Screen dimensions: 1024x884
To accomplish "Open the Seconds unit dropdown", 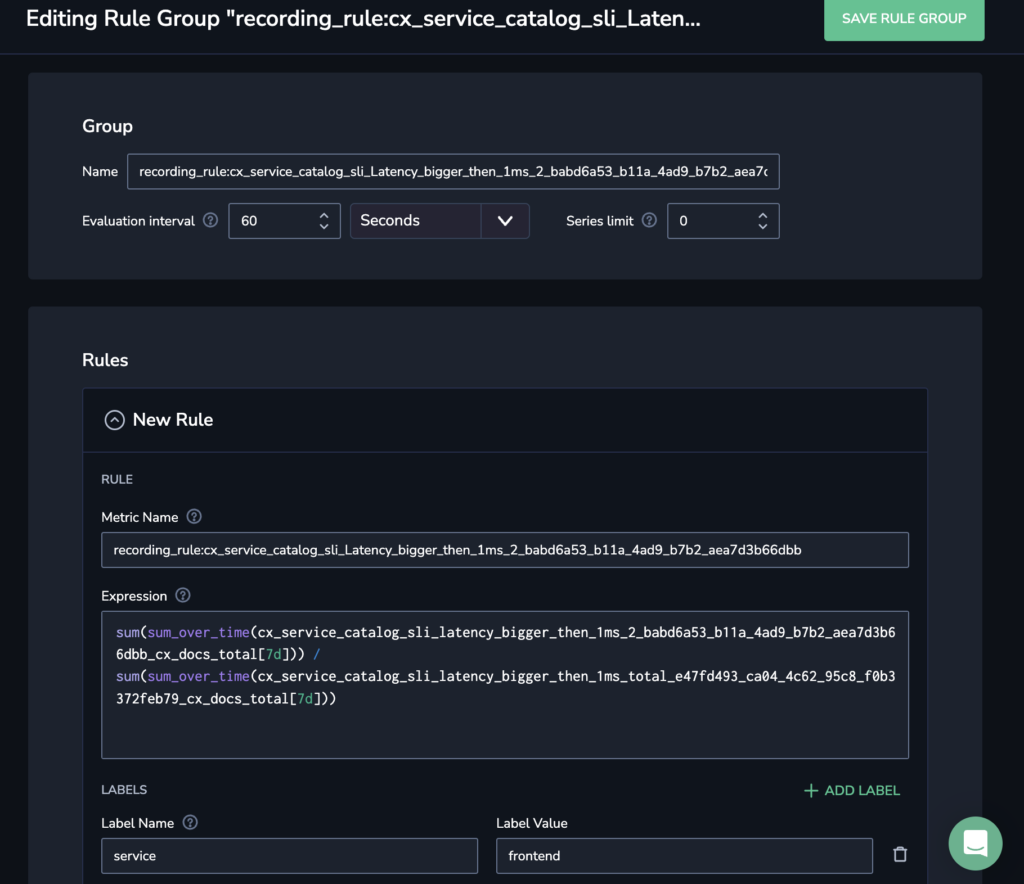I will click(440, 221).
